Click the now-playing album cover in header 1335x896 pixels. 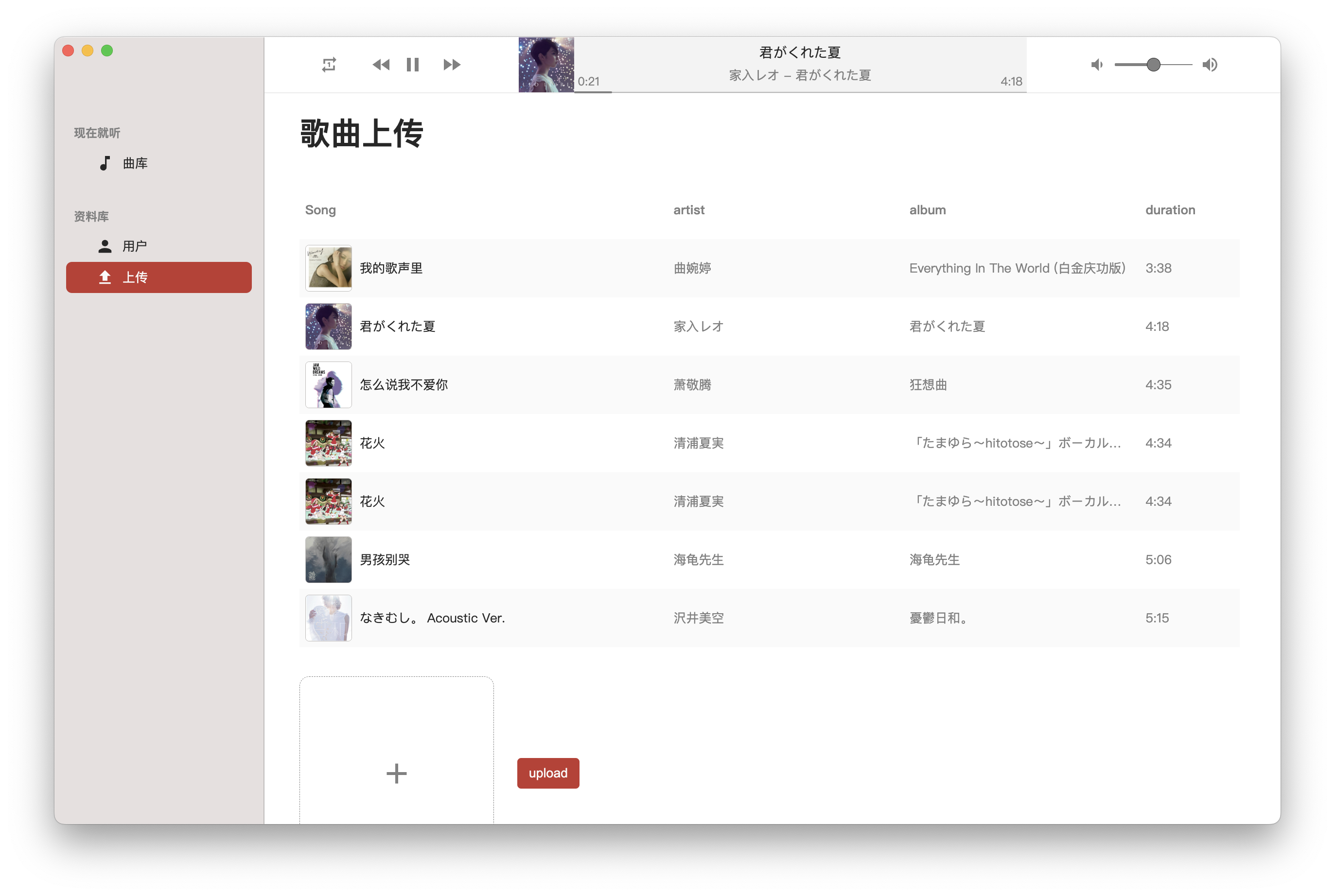pos(546,65)
